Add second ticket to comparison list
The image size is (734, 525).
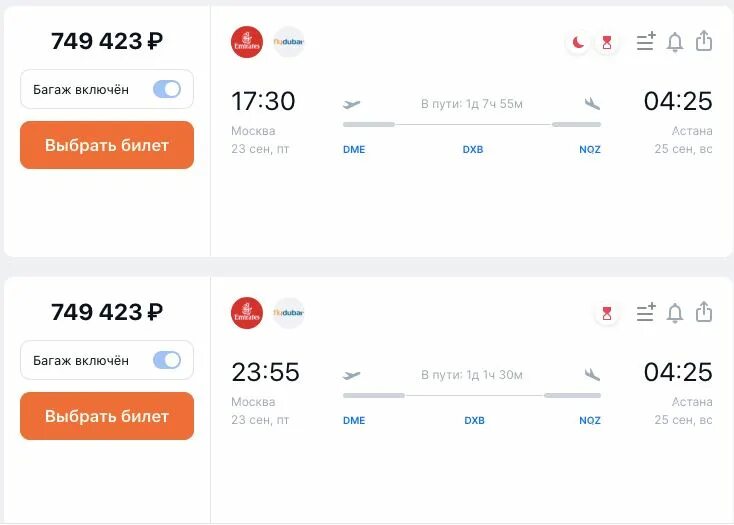tap(646, 313)
